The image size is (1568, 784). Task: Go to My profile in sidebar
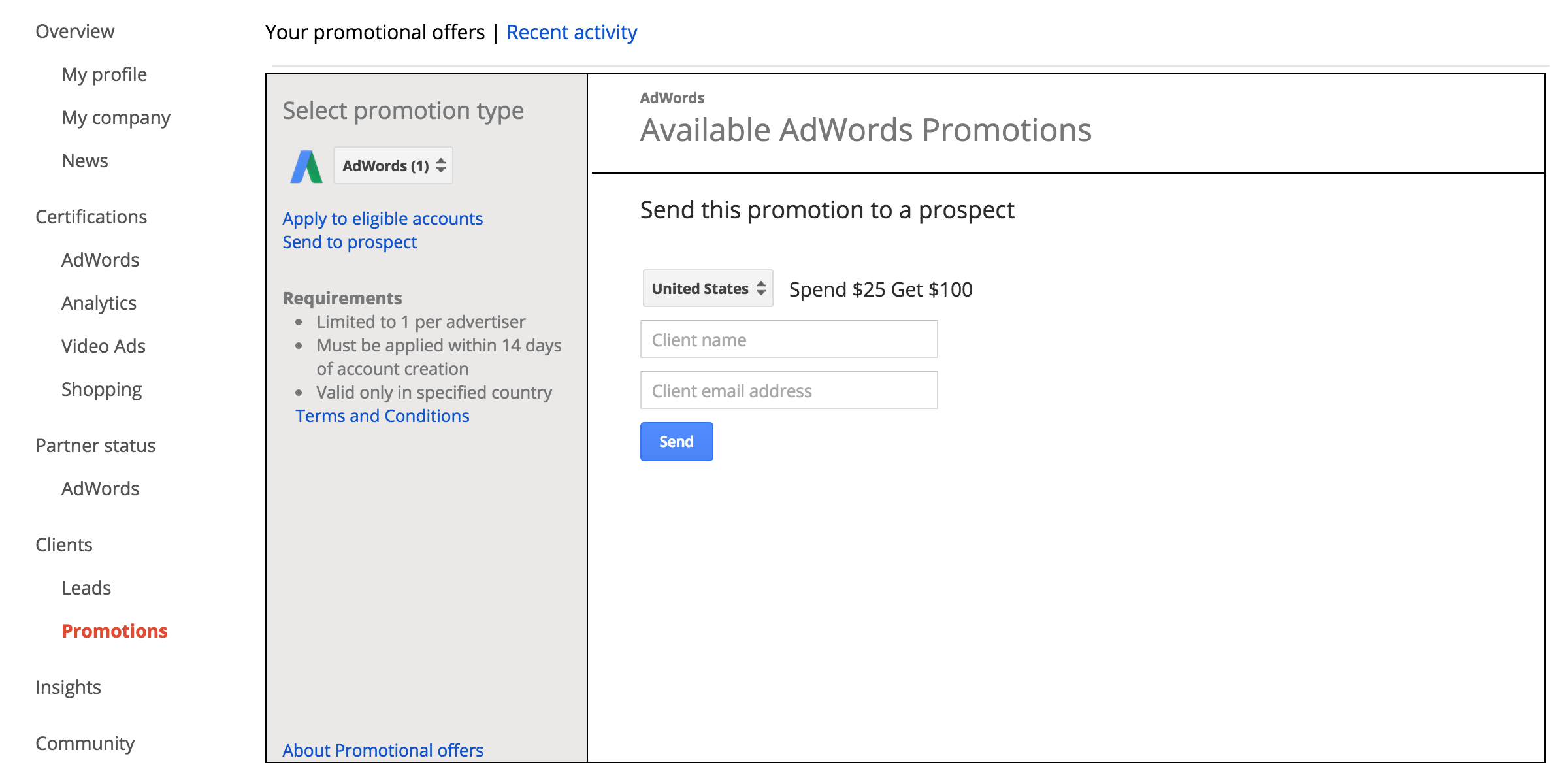click(104, 74)
